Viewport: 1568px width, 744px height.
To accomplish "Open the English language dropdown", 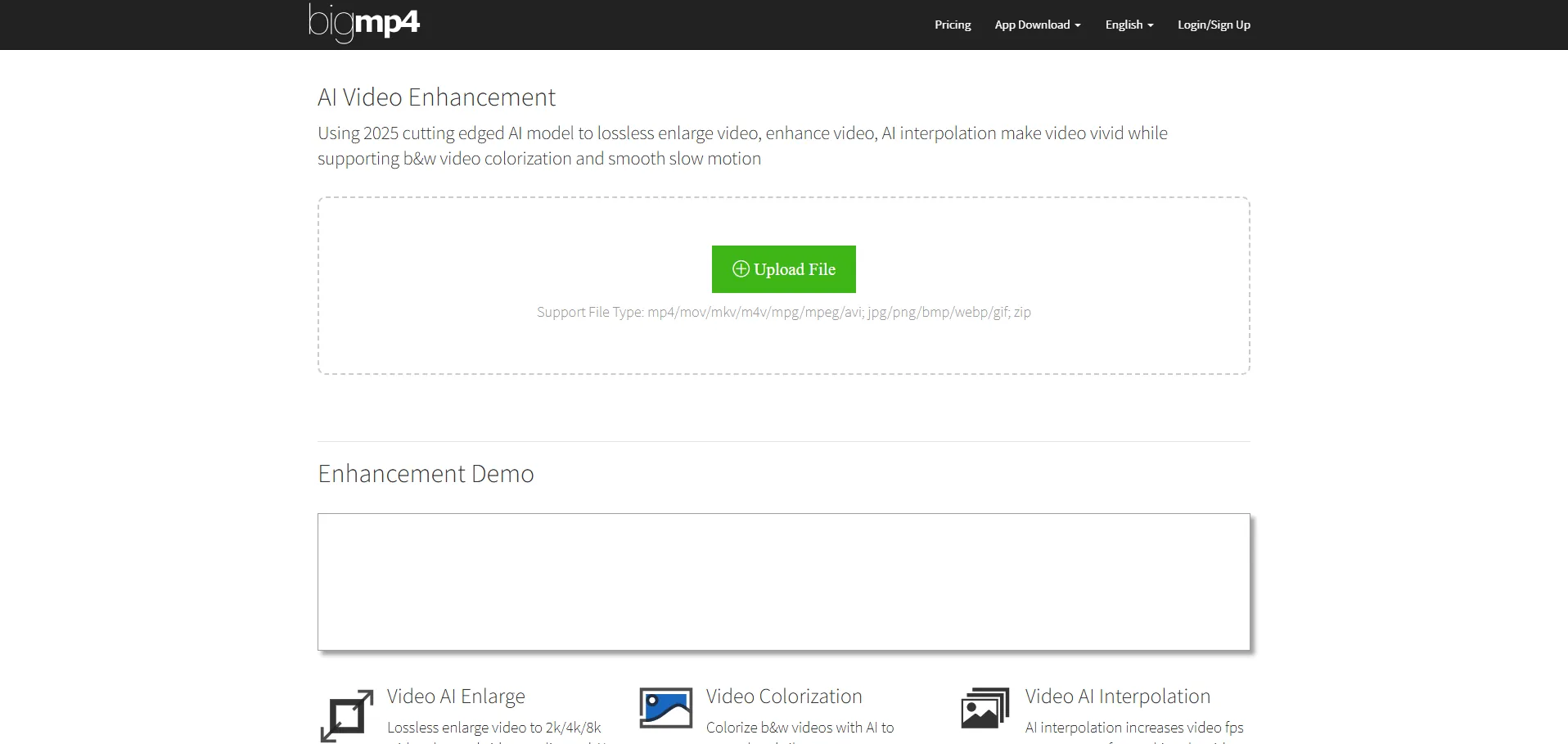I will point(1129,25).
